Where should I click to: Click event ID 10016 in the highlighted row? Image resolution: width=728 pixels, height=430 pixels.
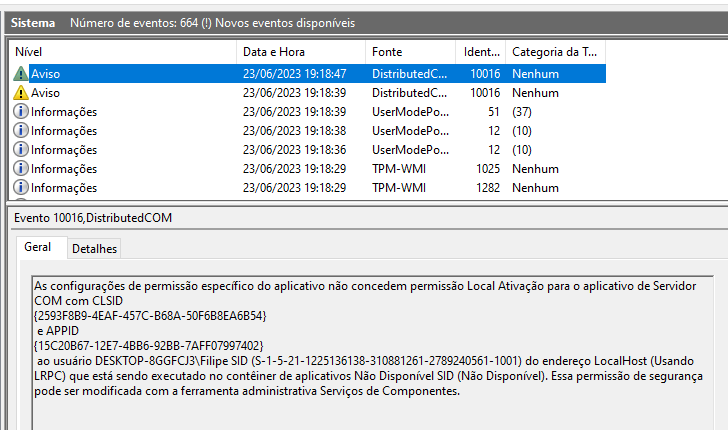click(485, 74)
